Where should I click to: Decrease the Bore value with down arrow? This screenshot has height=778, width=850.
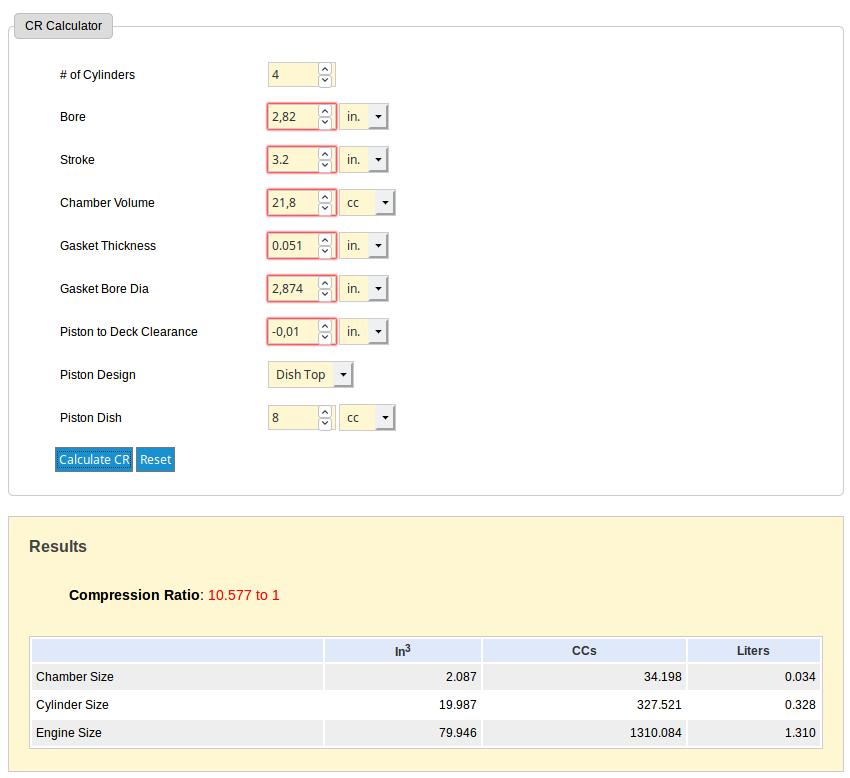(x=325, y=123)
